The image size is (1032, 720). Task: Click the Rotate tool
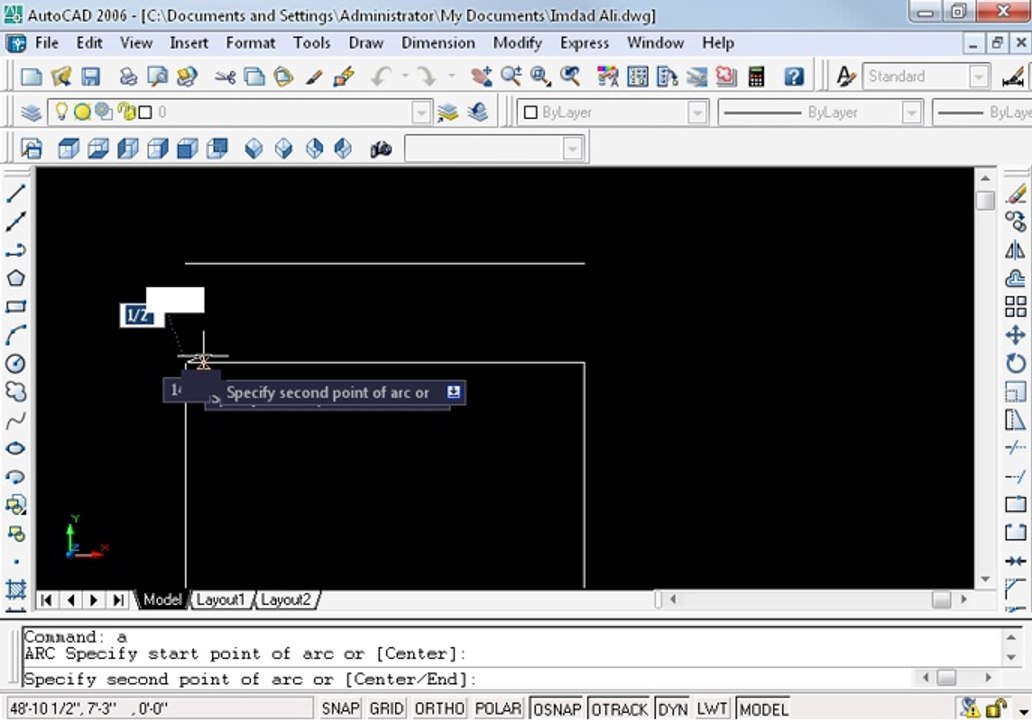coord(1016,363)
